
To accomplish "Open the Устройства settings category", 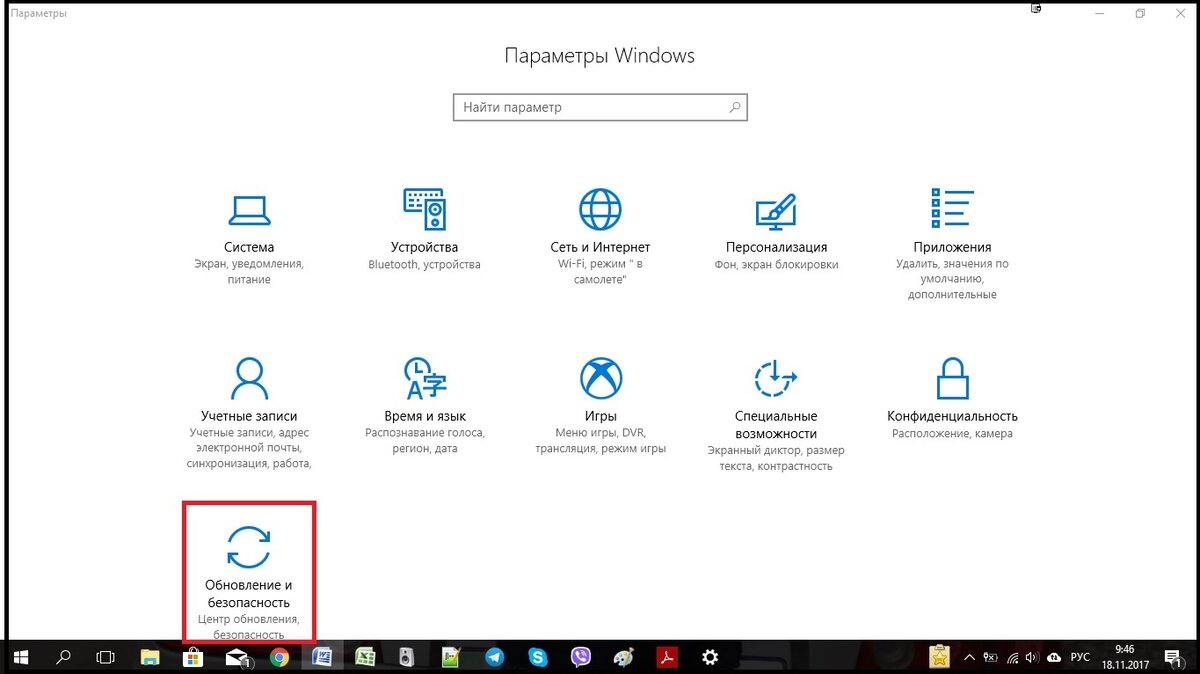I will 424,230.
